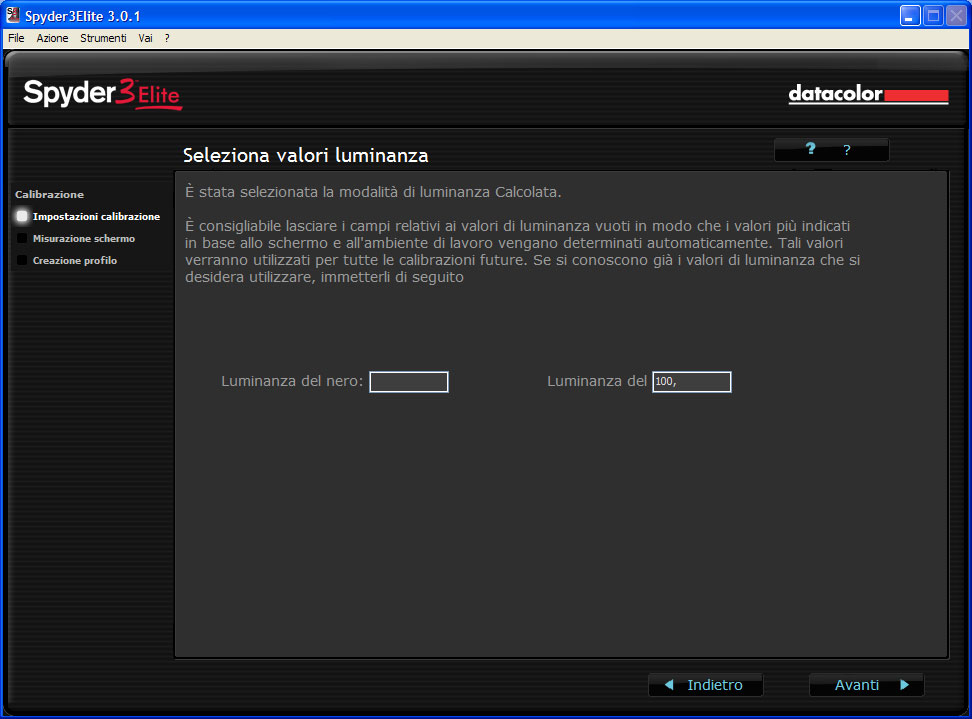Select the Impostazioni calibrazione step label
Image resolution: width=972 pixels, height=719 pixels.
(96, 216)
